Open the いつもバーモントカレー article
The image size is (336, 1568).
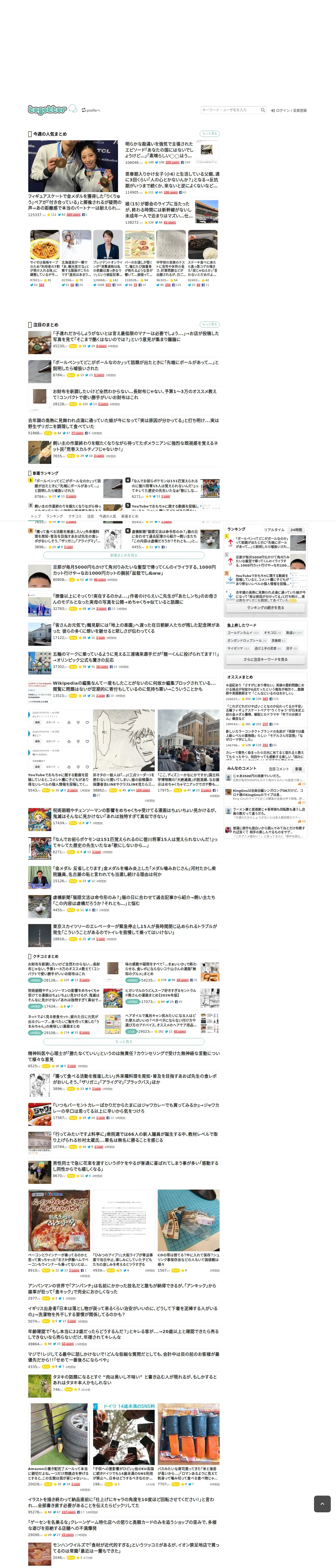point(136,1108)
